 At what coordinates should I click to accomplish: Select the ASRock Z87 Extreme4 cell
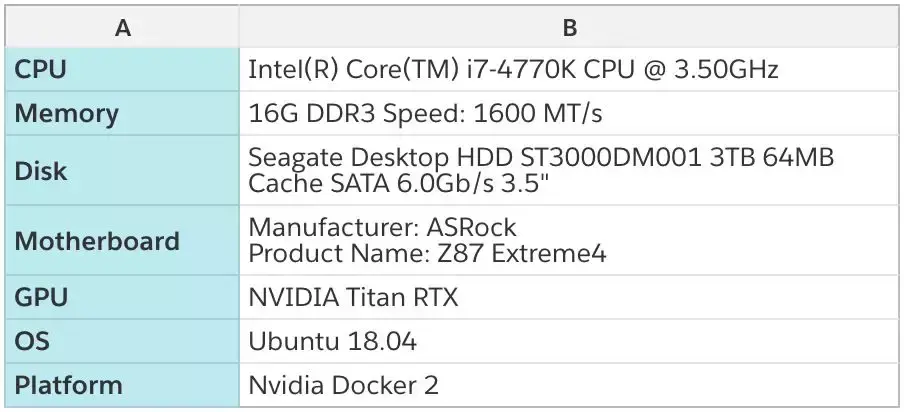pyautogui.click(x=569, y=241)
